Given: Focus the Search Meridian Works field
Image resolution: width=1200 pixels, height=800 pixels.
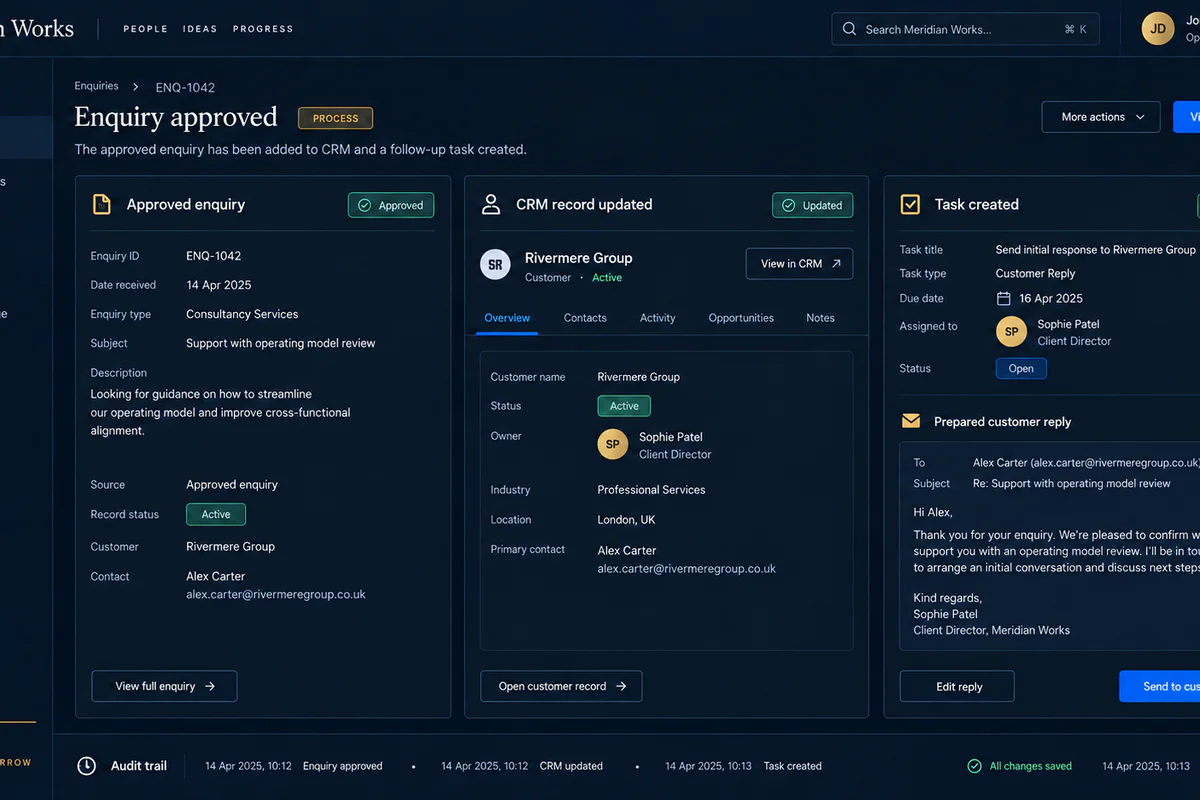Looking at the screenshot, I should [965, 29].
